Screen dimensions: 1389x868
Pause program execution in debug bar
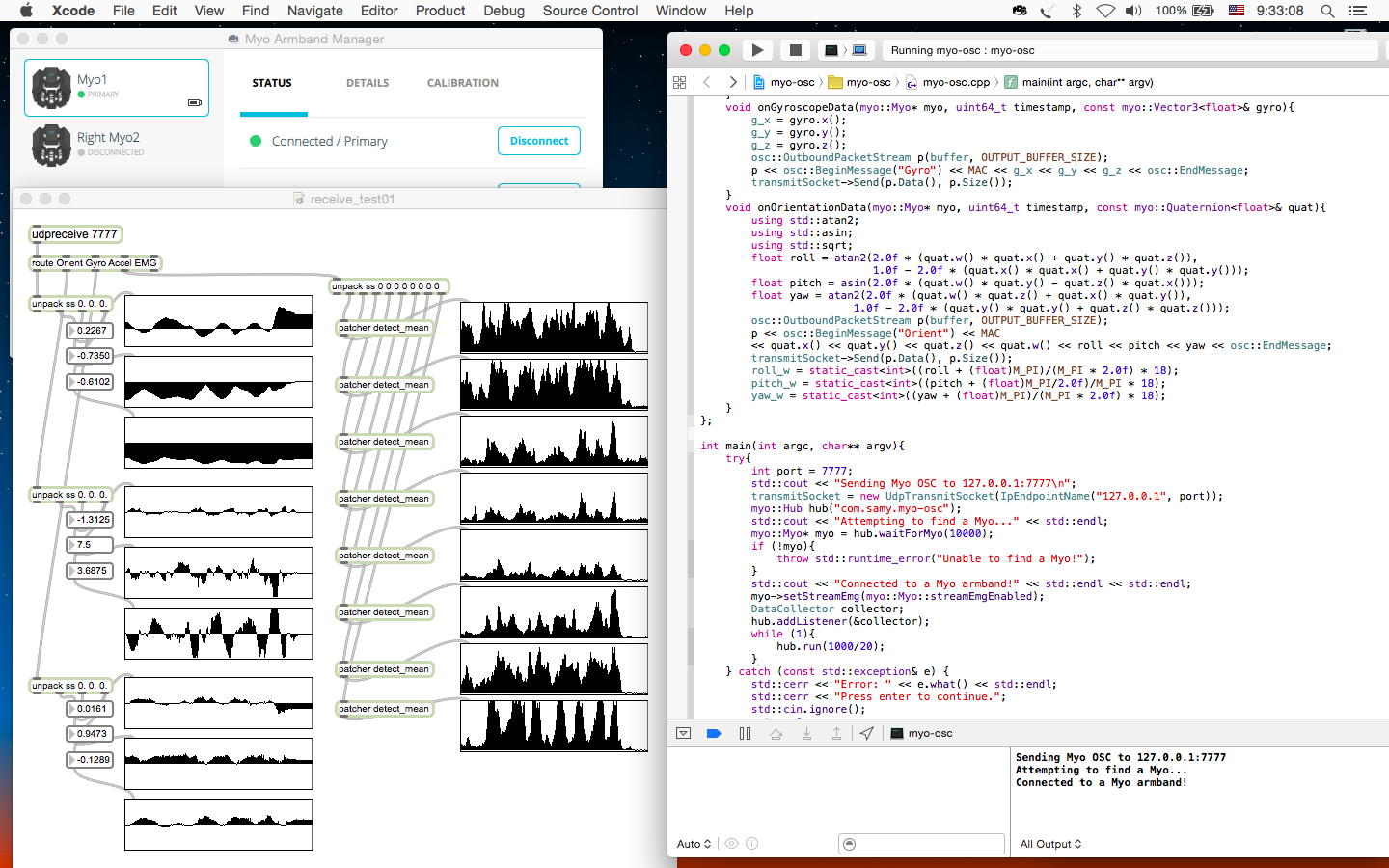coord(745,733)
